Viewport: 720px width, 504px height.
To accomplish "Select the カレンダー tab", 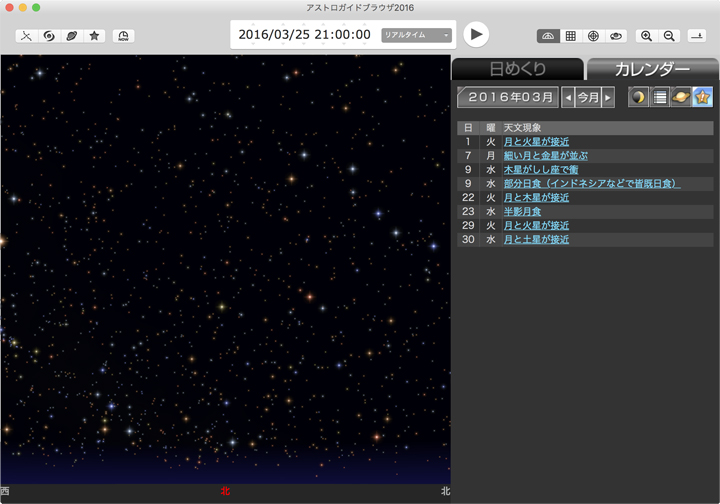I will tap(651, 69).
